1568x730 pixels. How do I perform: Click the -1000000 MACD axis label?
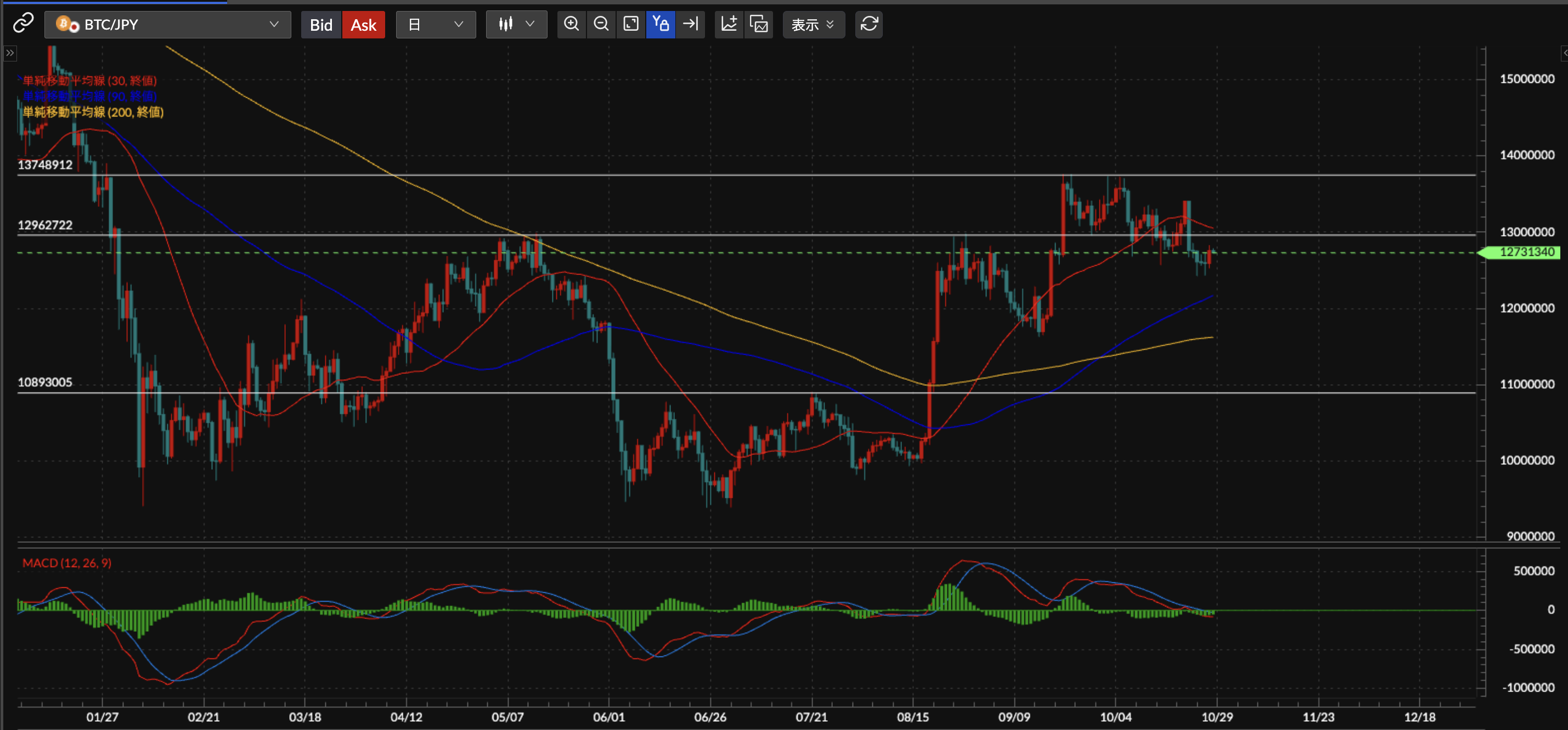pos(1528,687)
